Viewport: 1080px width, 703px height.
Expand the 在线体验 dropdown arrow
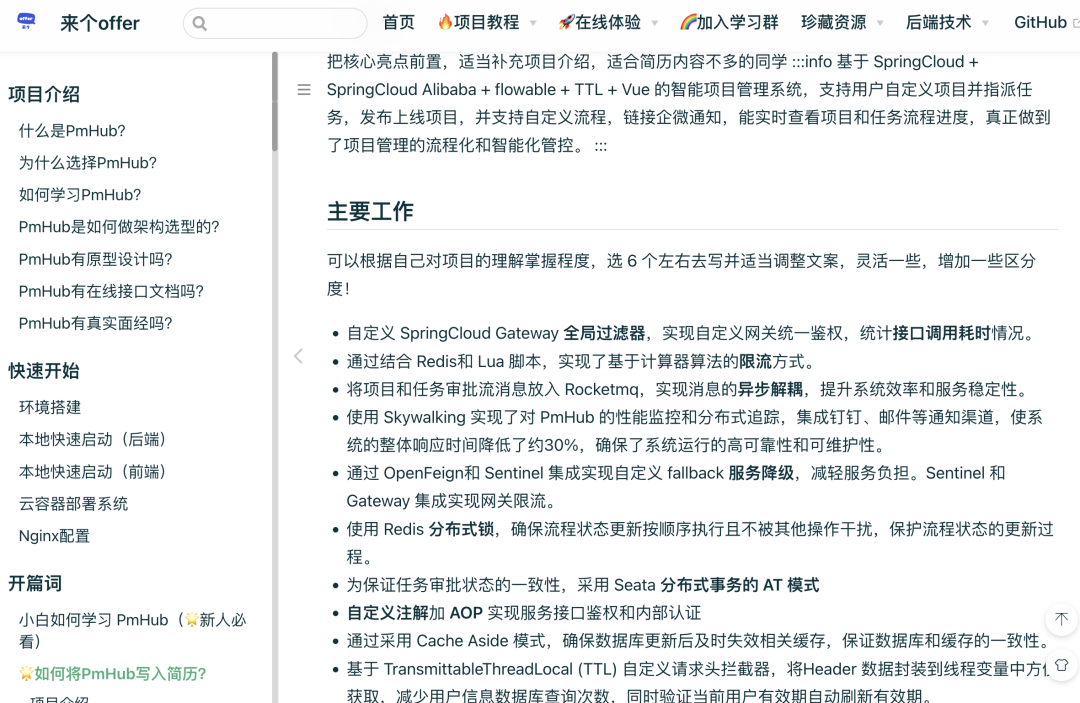pyautogui.click(x=654, y=23)
